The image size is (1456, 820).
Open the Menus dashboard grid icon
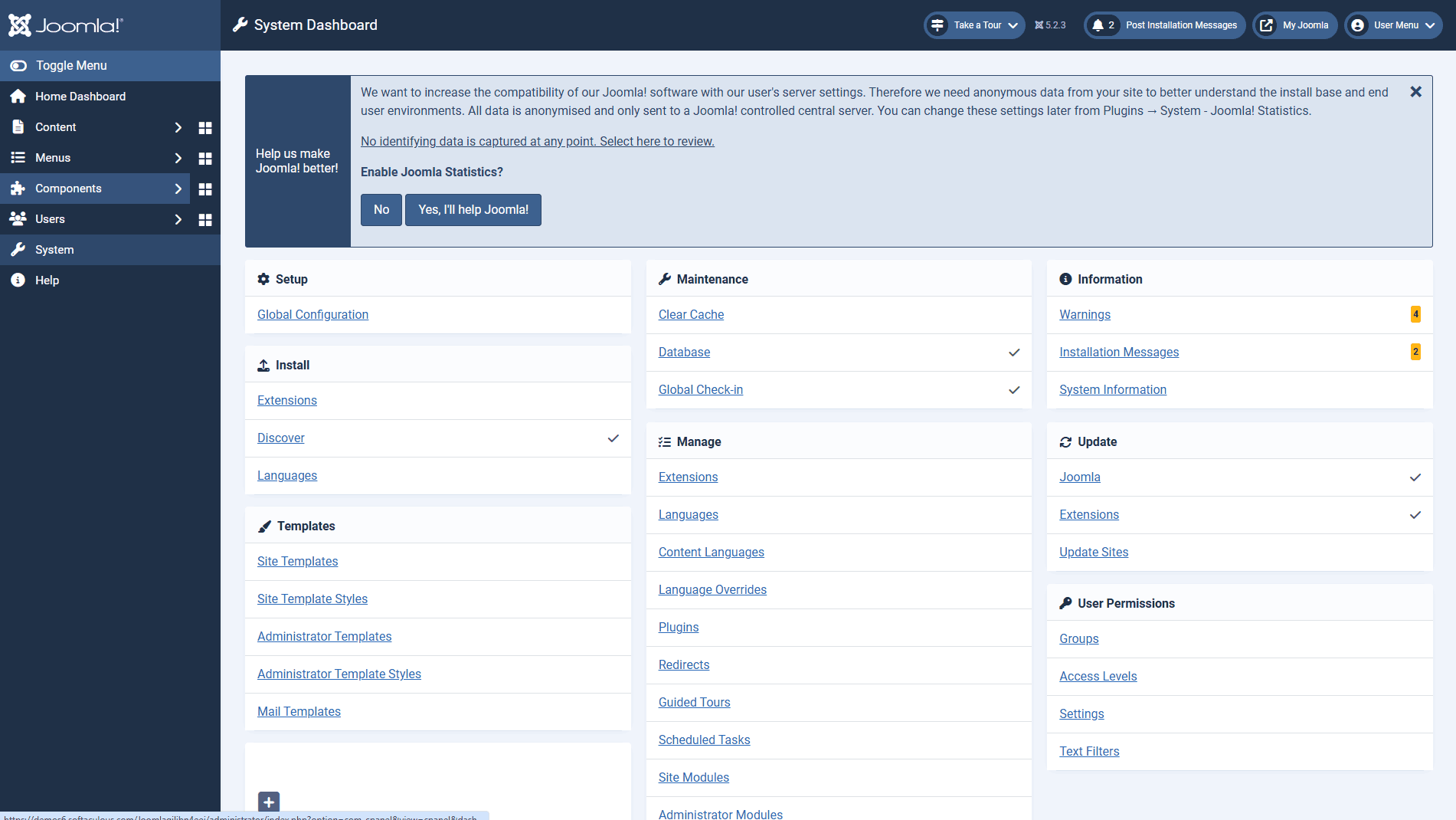205,158
